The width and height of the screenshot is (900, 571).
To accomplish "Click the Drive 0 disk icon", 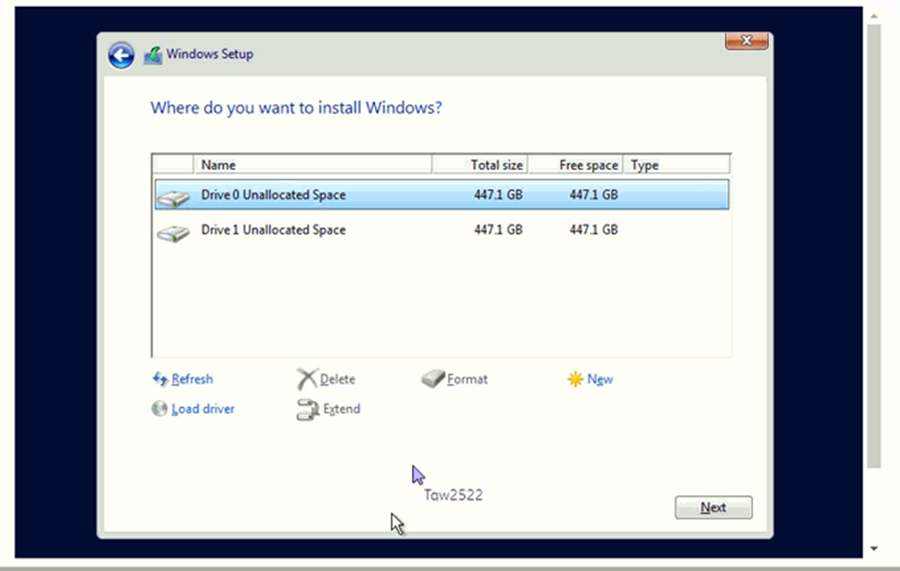I will [x=173, y=198].
